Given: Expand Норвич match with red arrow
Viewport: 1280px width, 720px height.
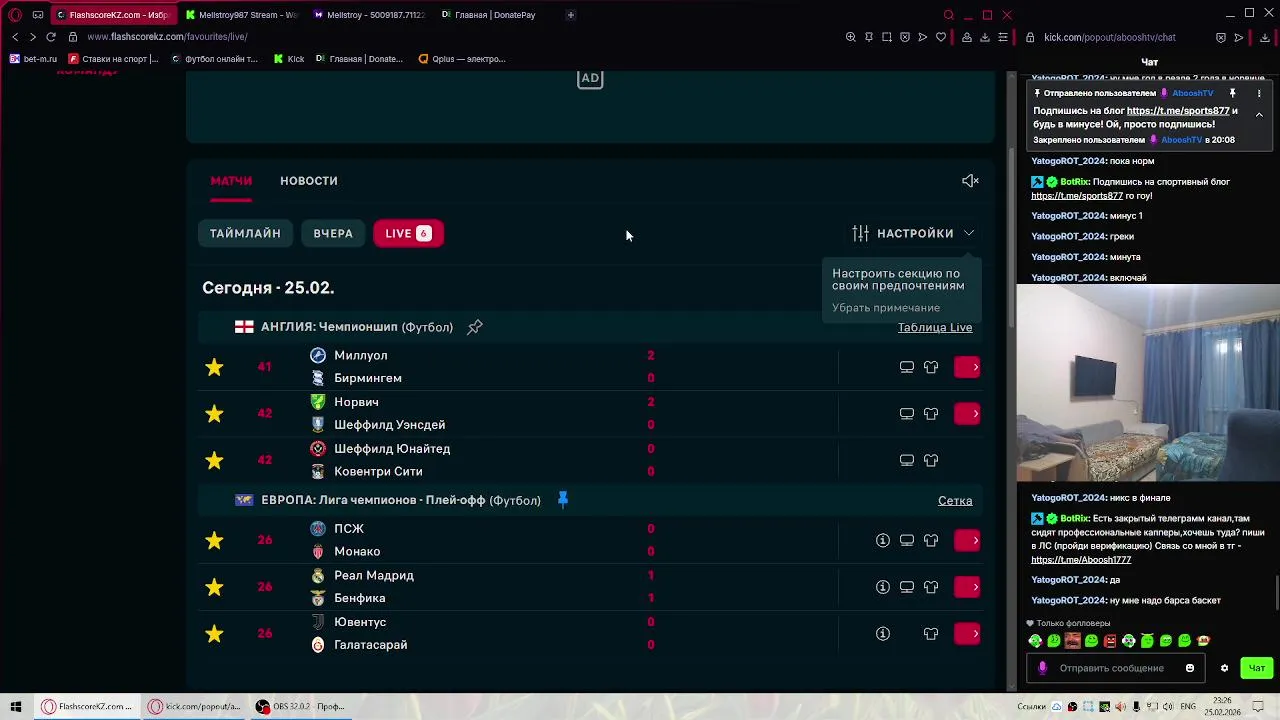Looking at the screenshot, I should [967, 413].
